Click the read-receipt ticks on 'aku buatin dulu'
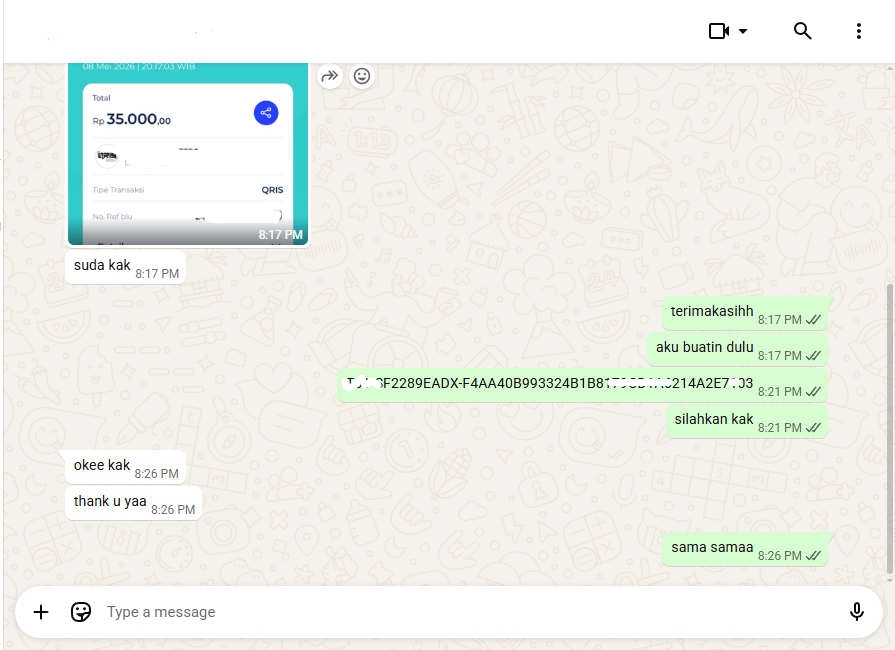The width and height of the screenshot is (895, 650). [x=813, y=356]
